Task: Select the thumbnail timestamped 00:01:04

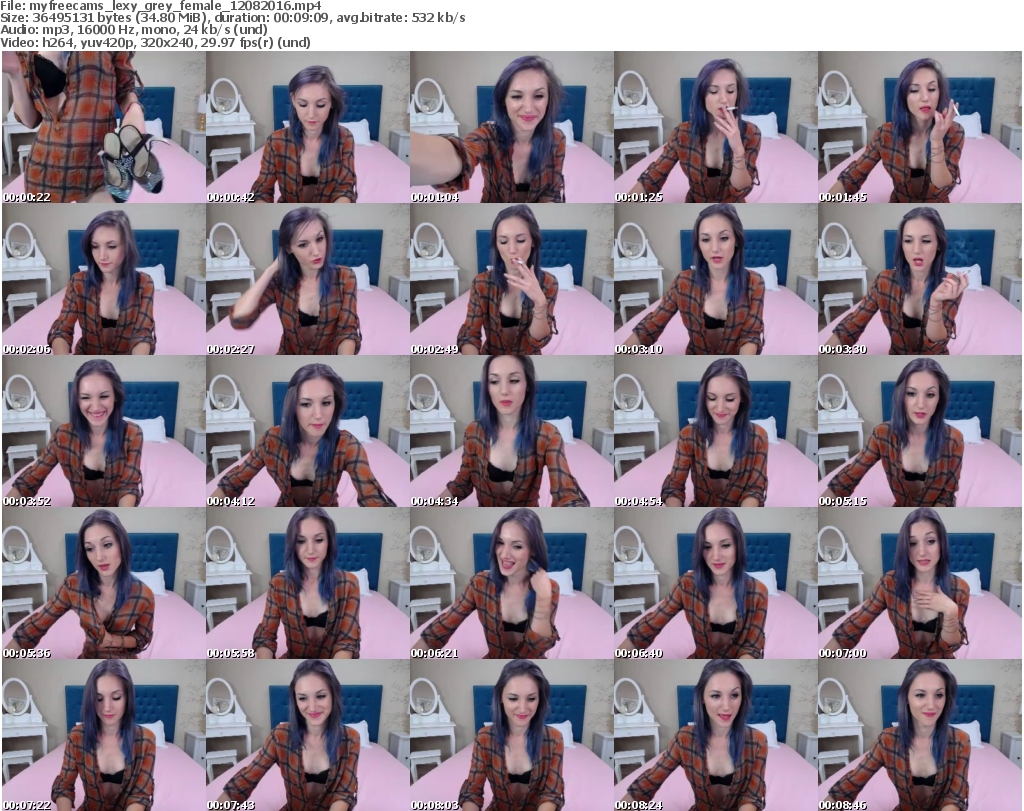Action: (x=511, y=127)
